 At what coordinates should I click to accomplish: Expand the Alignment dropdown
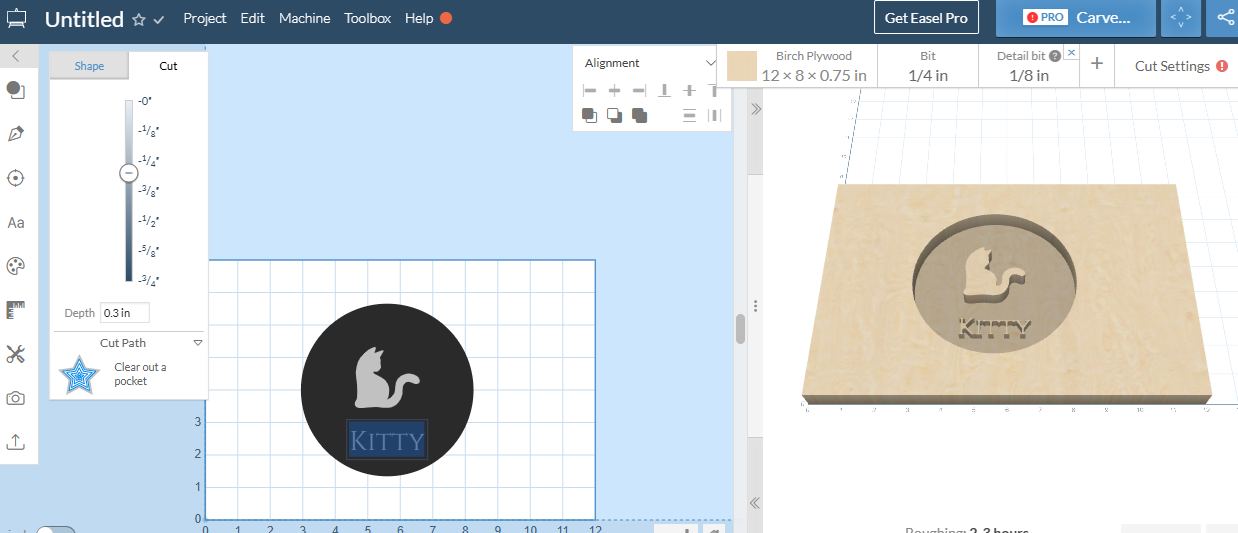[711, 63]
